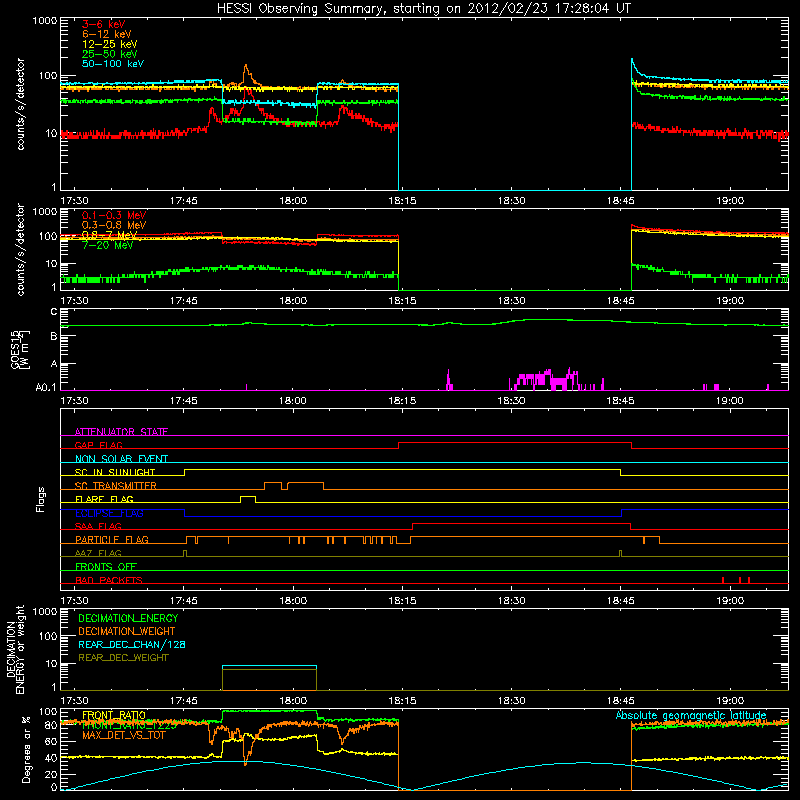Click the 7-20 MeV legend label
800x800 pixels.
click(107, 245)
